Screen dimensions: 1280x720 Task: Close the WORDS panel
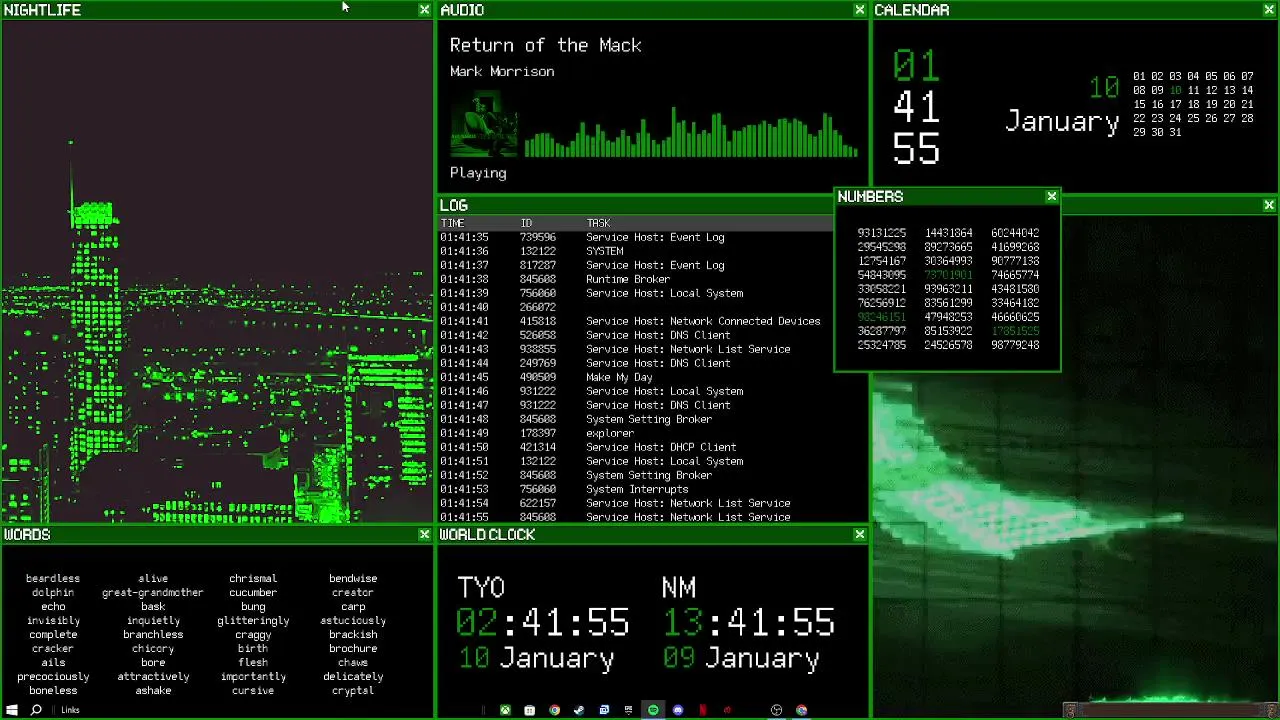point(424,535)
